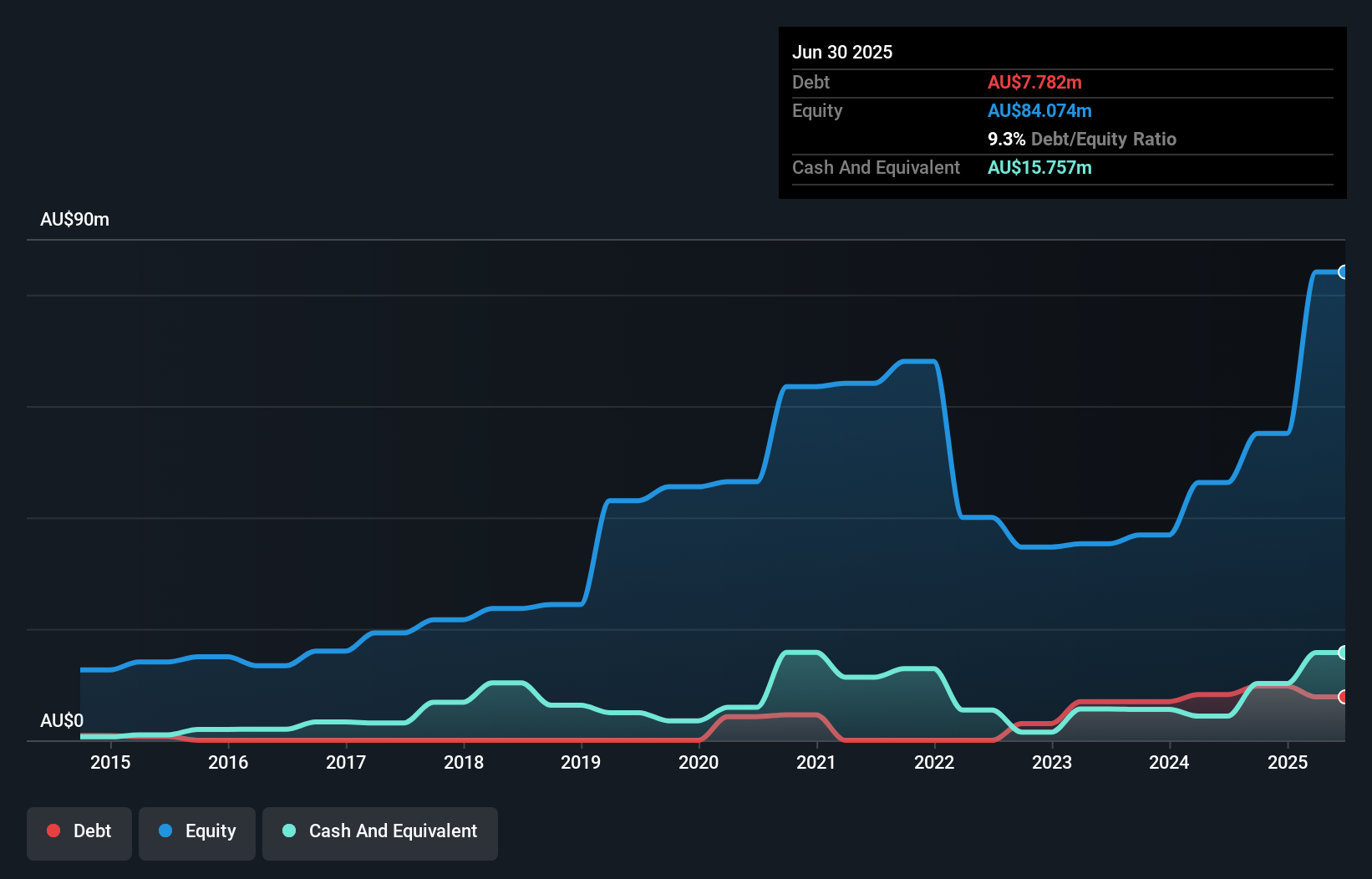Toggle visibility of the Equity series
This screenshot has width=1372, height=879.
(x=197, y=831)
